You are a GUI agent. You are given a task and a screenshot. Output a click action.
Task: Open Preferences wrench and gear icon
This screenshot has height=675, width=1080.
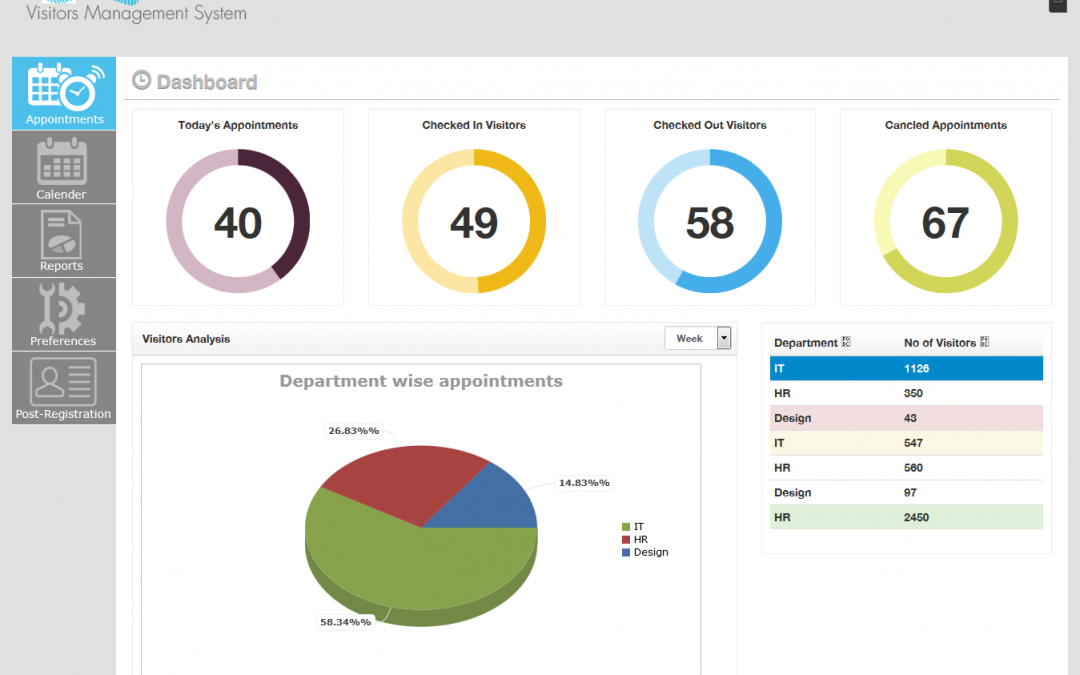tap(64, 315)
